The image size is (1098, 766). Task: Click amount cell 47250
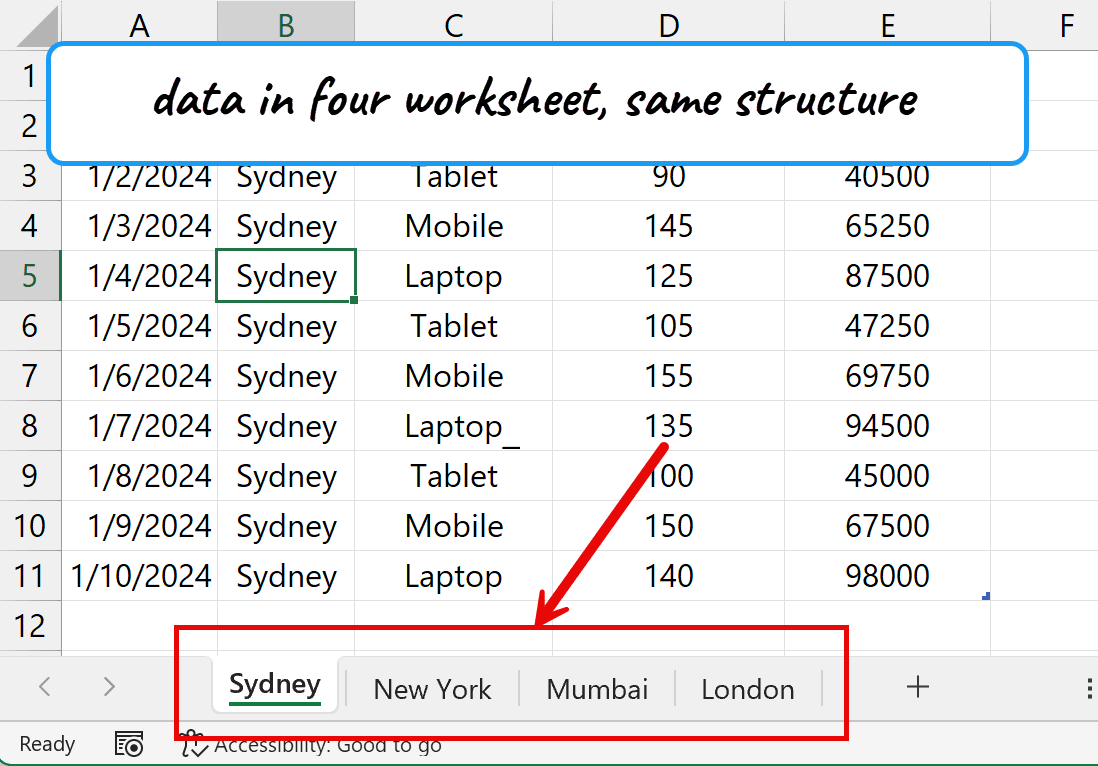pos(887,326)
